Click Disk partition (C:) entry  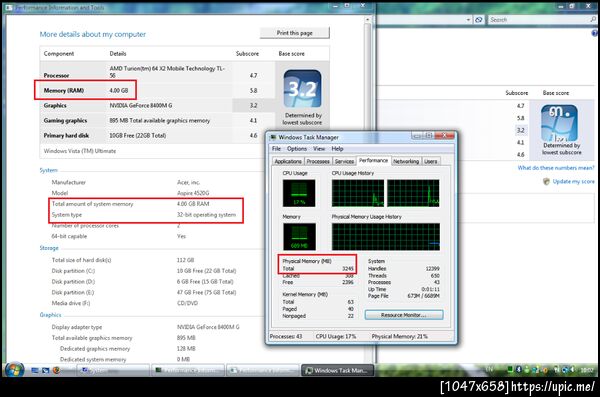[73, 271]
